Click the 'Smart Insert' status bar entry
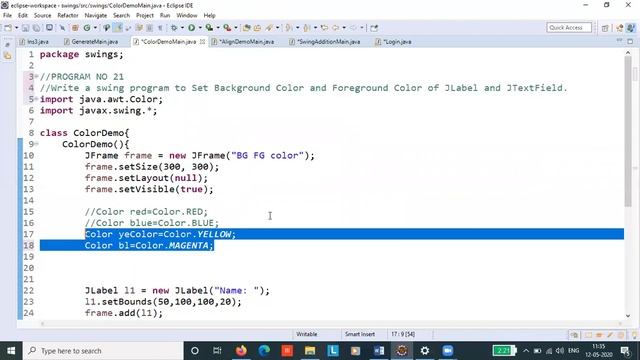Image resolution: width=640 pixels, height=360 pixels. 360,334
